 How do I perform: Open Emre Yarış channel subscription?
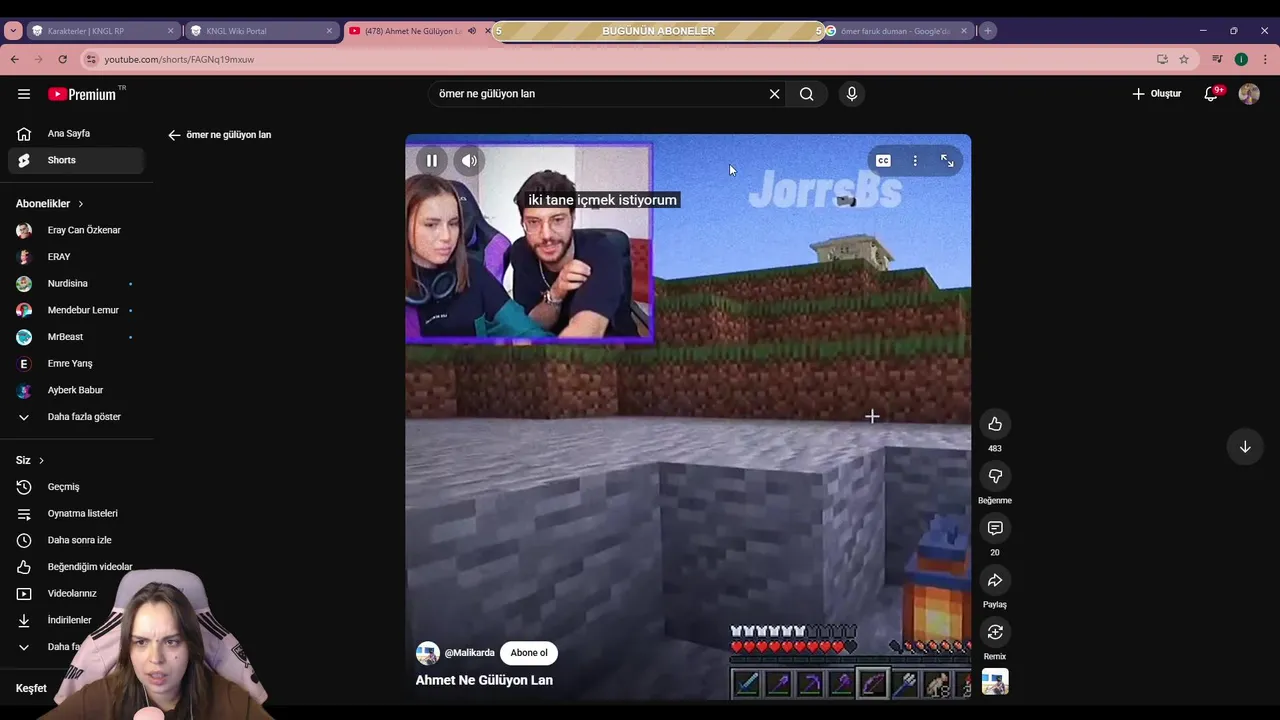76,364
